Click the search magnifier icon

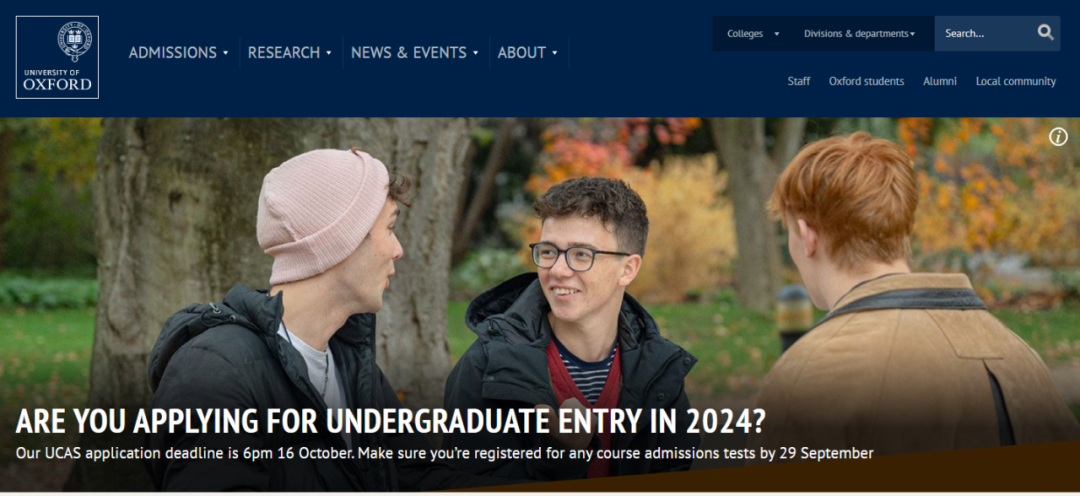[x=1046, y=32]
